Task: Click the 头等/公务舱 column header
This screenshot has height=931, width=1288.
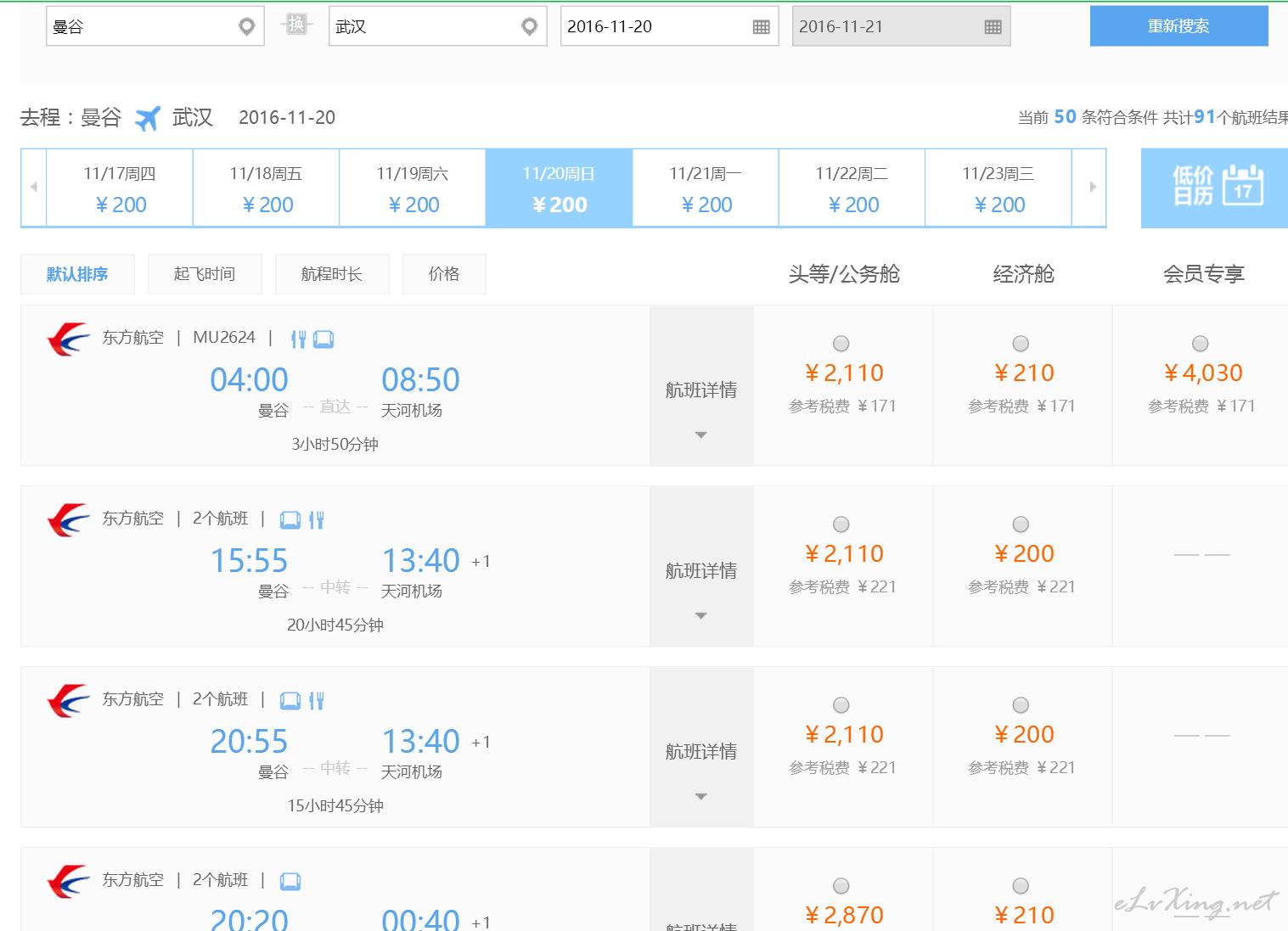Action: (x=844, y=274)
